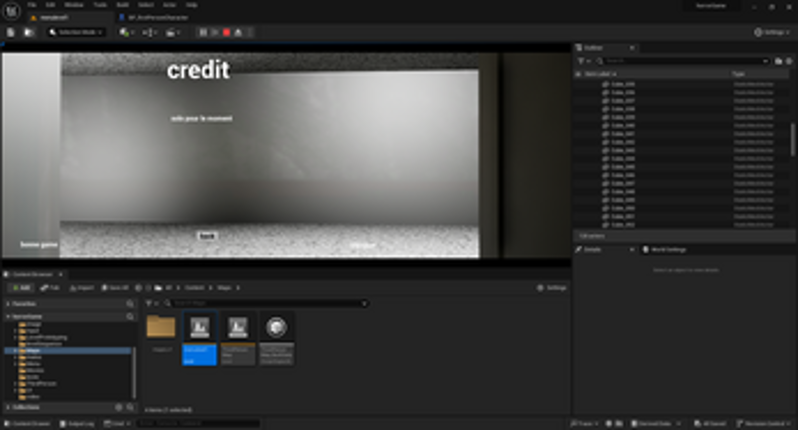The width and height of the screenshot is (798, 430).
Task: Close the Outliner tab
Action: coord(632,47)
